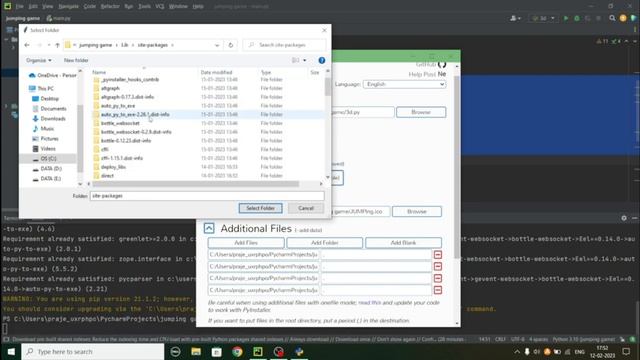Screen dimensions: 640x360
Task: Go up one folder level
Action: pyautogui.click(x=58, y=45)
